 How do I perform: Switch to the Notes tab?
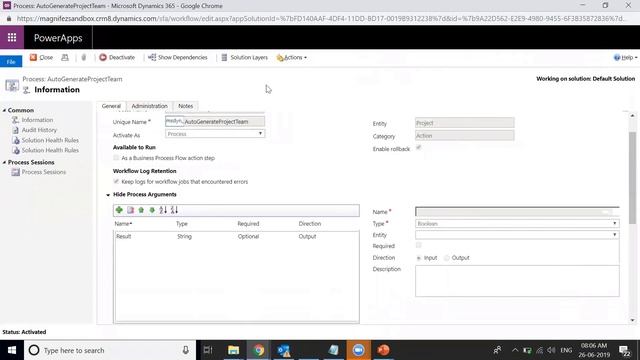(186, 106)
